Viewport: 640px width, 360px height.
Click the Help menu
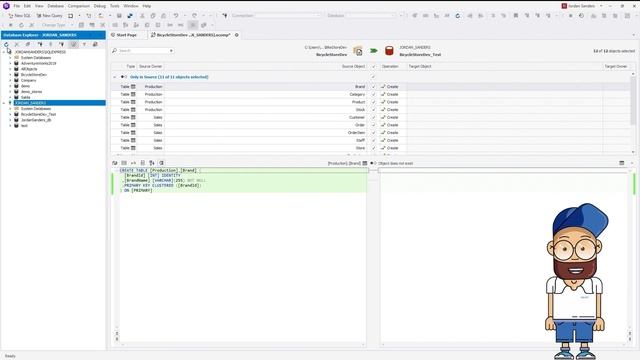click(147, 6)
